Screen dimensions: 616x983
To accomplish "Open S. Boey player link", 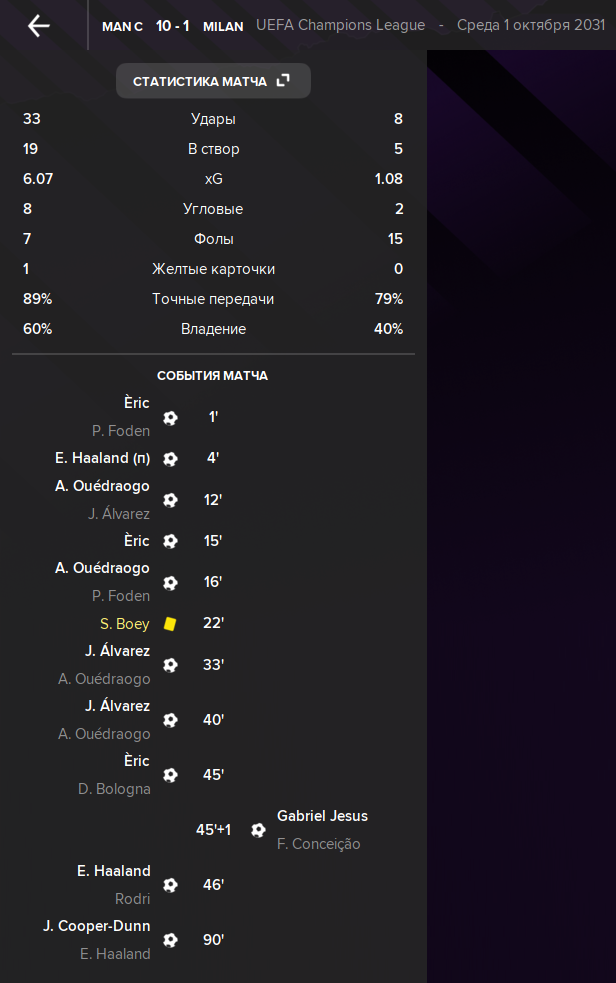I will [125, 624].
